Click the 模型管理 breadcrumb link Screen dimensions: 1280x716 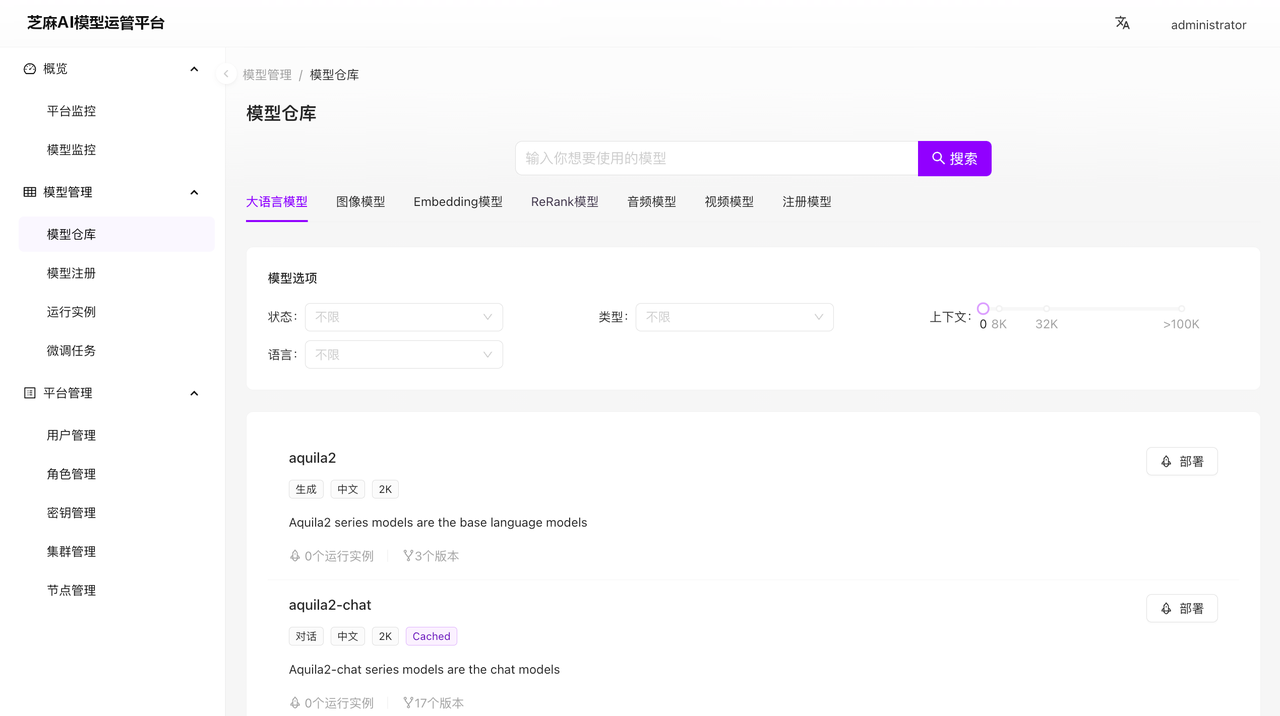tap(267, 75)
